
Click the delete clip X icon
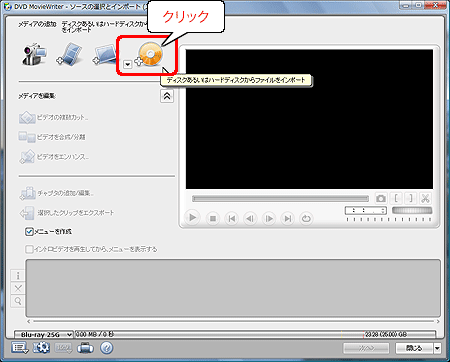(18, 288)
